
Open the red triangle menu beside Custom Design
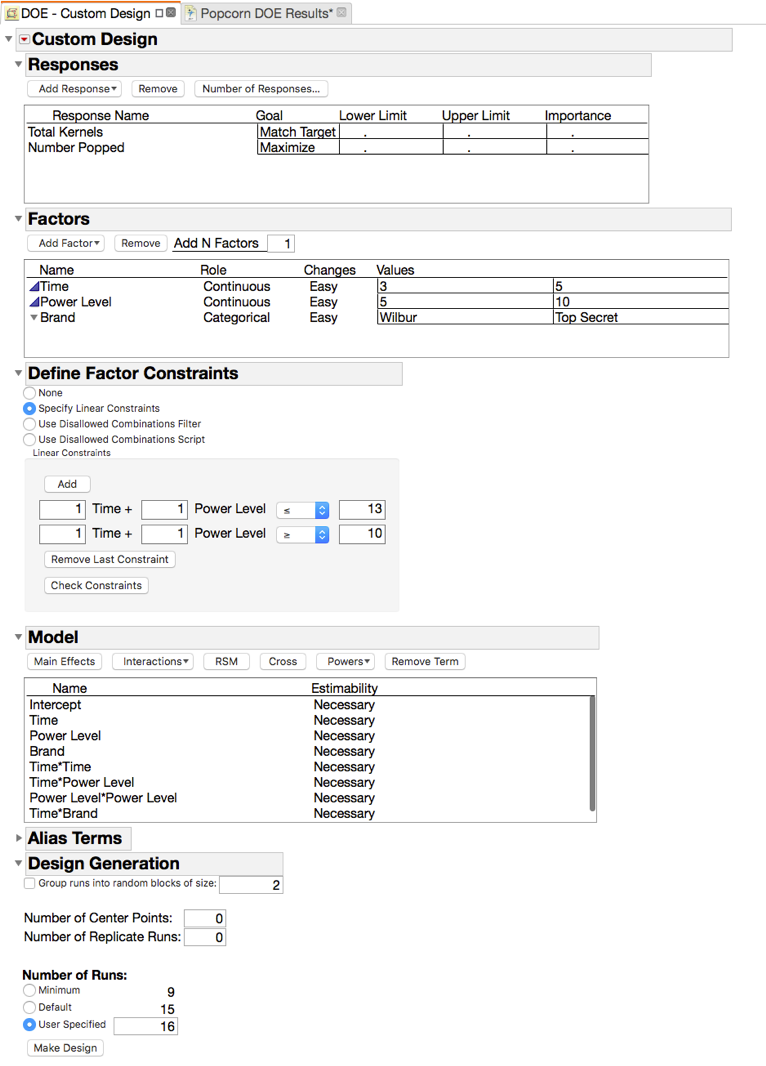(23, 39)
